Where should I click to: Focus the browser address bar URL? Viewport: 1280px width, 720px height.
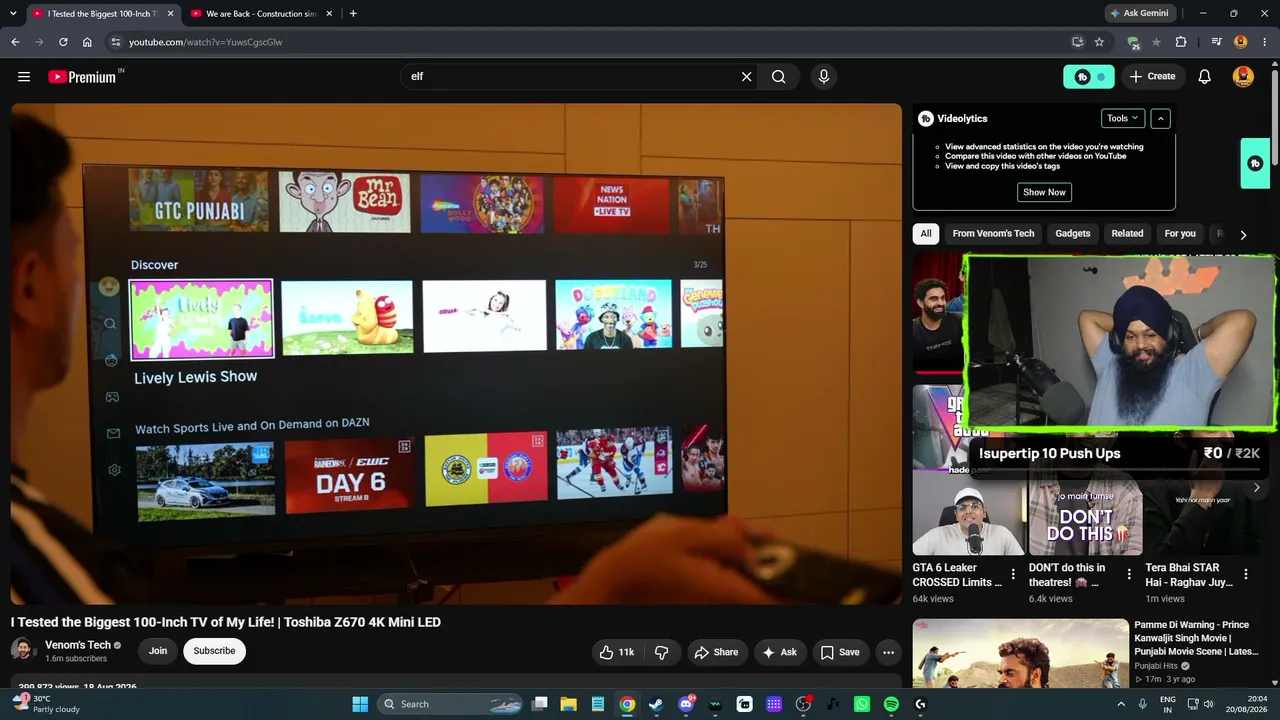pyautogui.click(x=205, y=42)
